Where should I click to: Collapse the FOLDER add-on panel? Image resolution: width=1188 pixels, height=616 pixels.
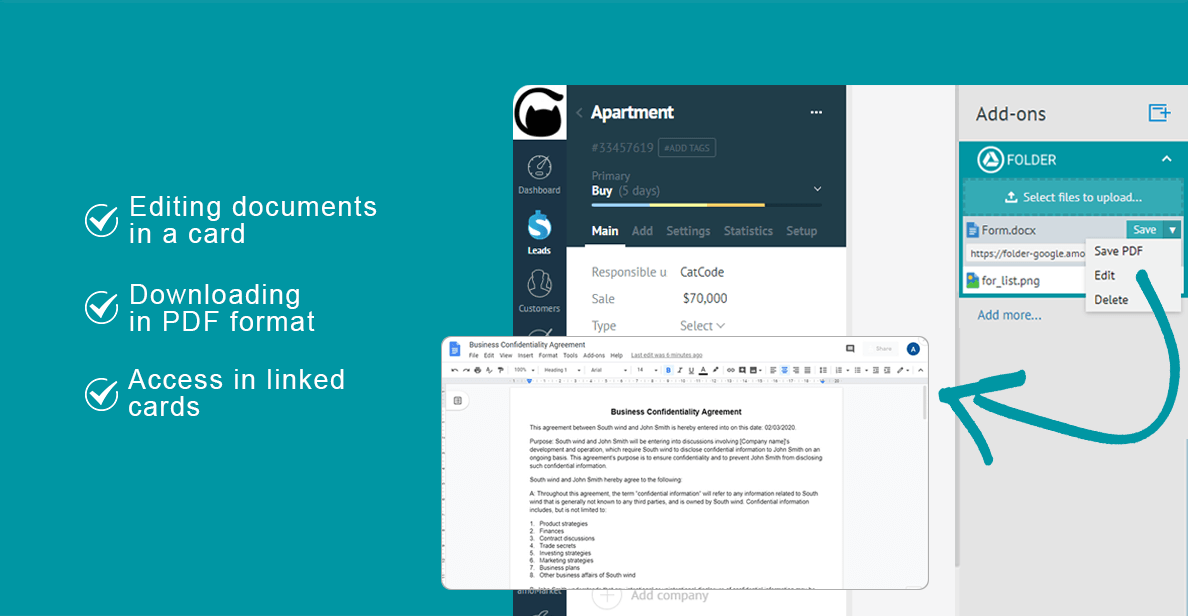coord(1166,159)
